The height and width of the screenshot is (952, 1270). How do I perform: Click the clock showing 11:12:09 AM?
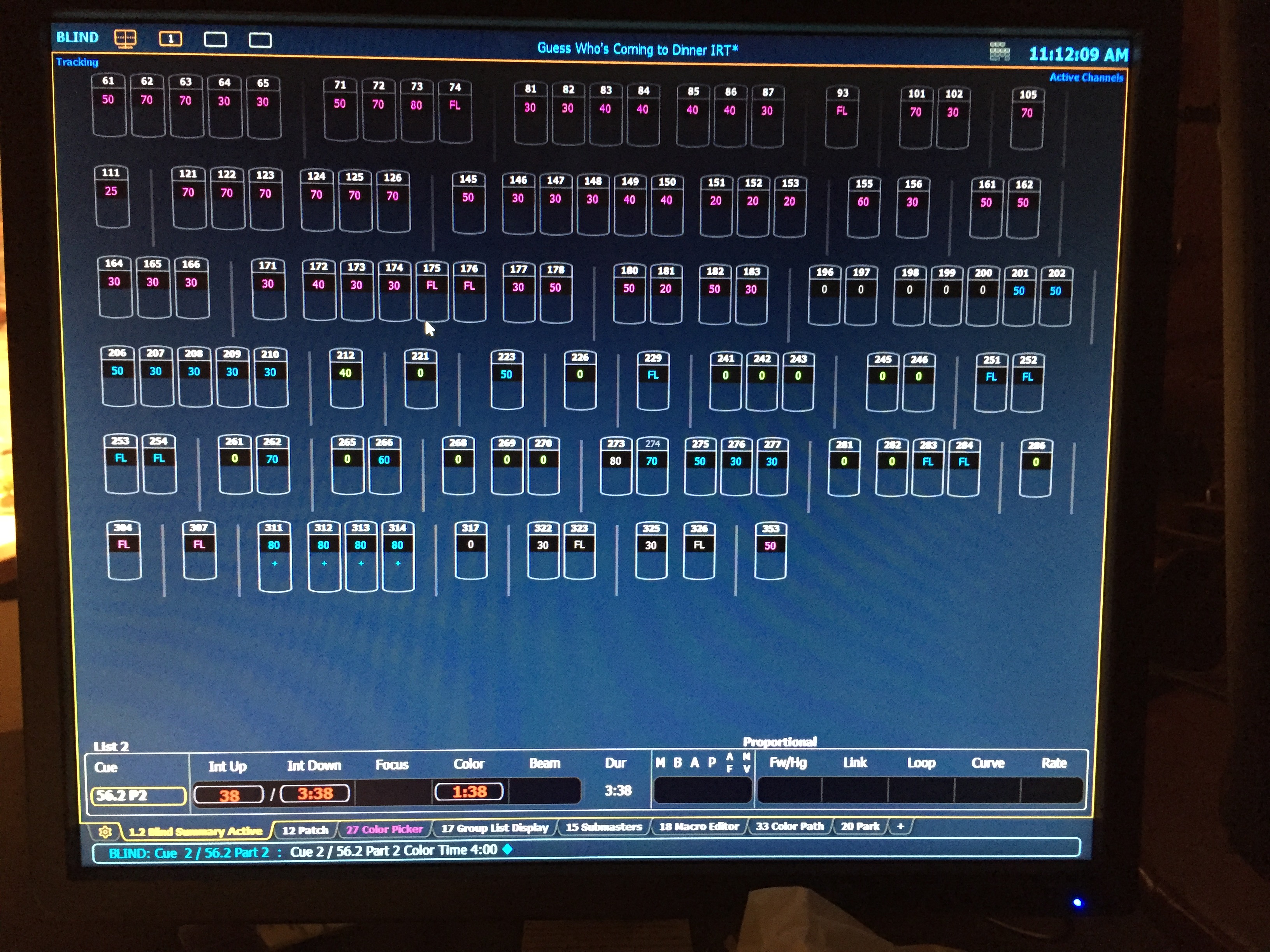(x=1078, y=54)
